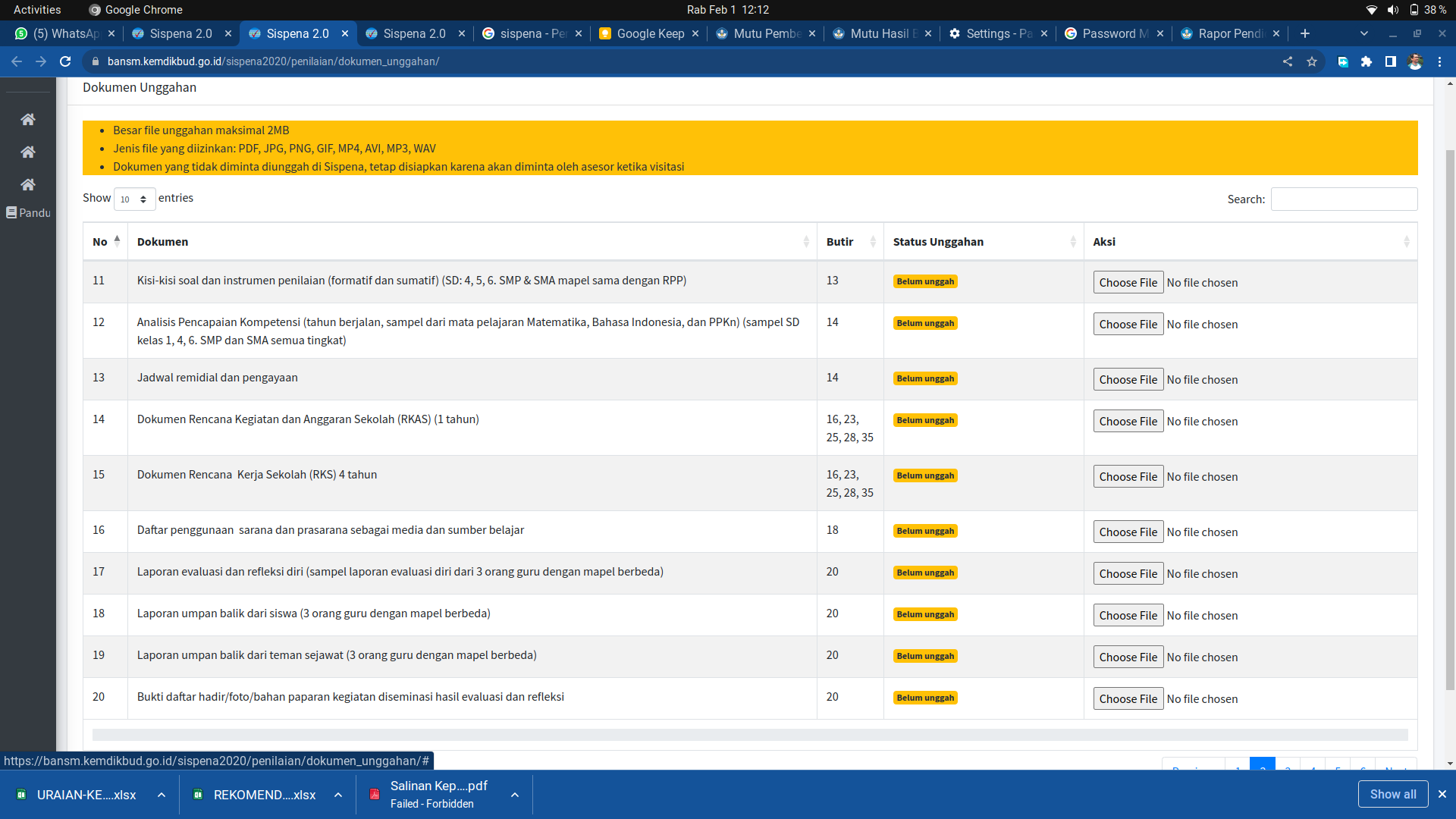Choose File for Laporan evaluasi dan refleksi diri
Screen dimensions: 1456x819
coord(1128,573)
